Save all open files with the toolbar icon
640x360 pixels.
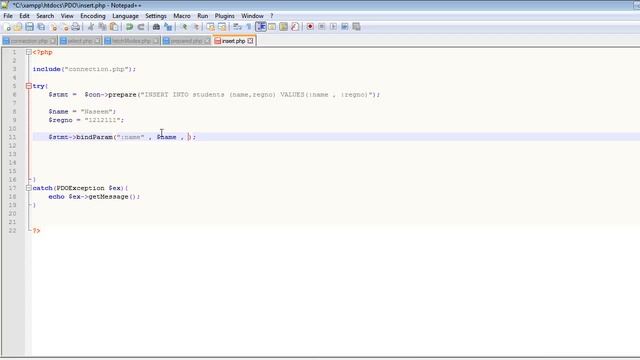41,27
